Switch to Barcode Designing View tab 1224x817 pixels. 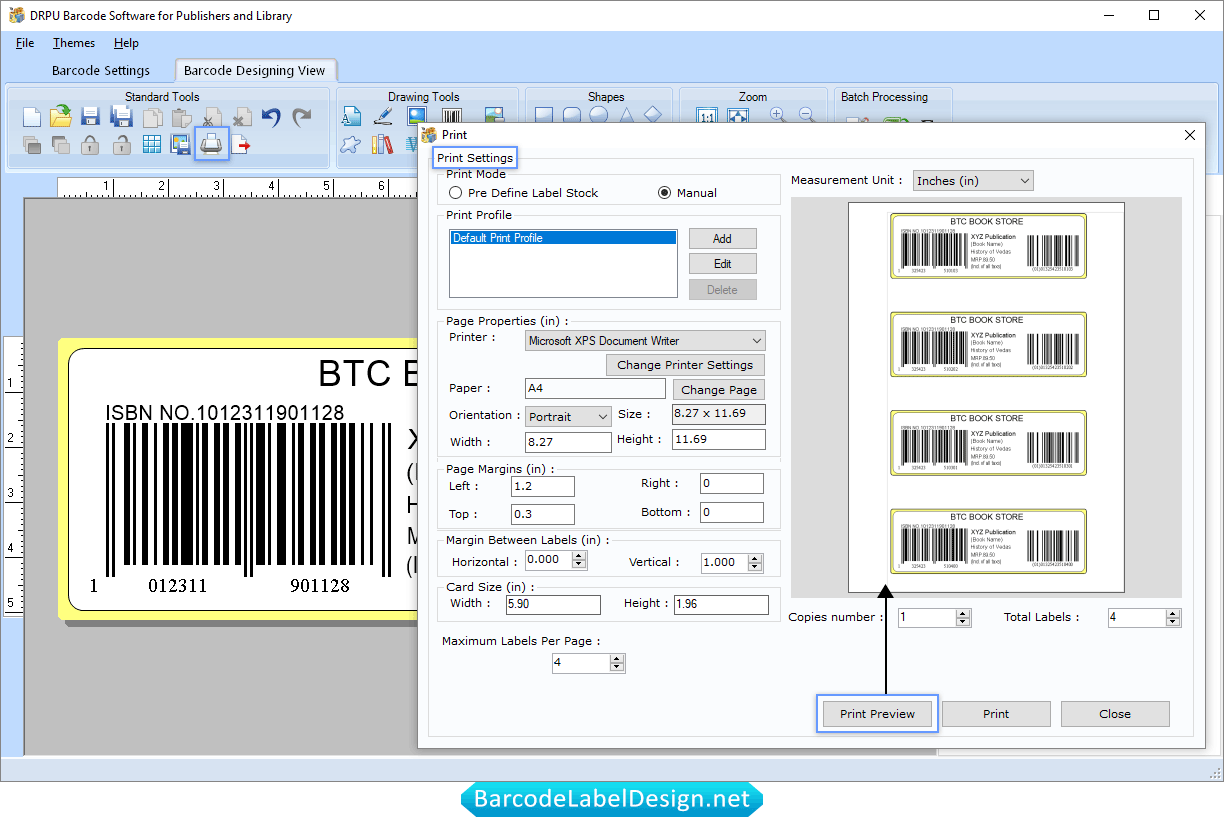[x=255, y=71]
